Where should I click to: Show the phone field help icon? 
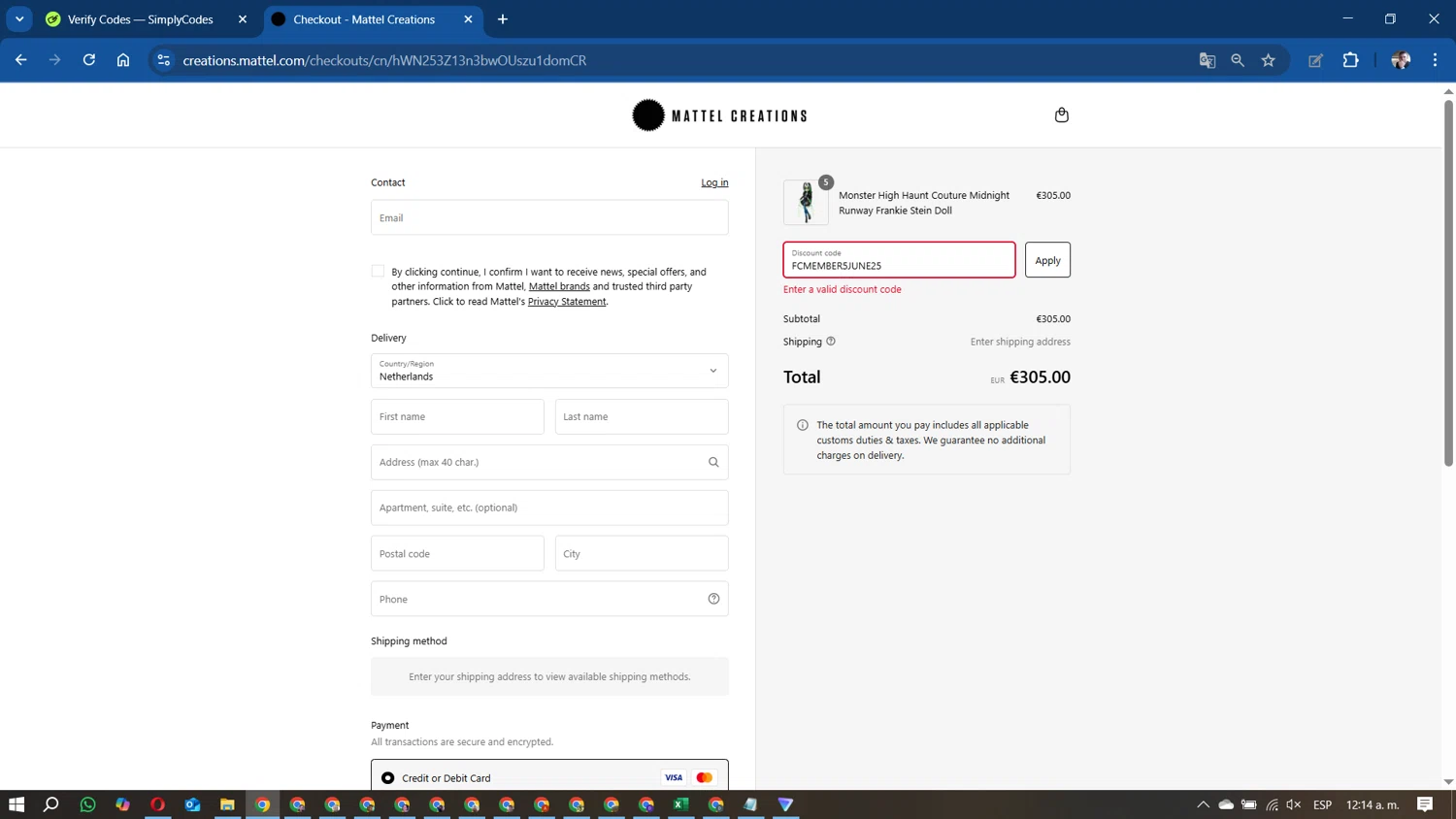[x=713, y=599]
